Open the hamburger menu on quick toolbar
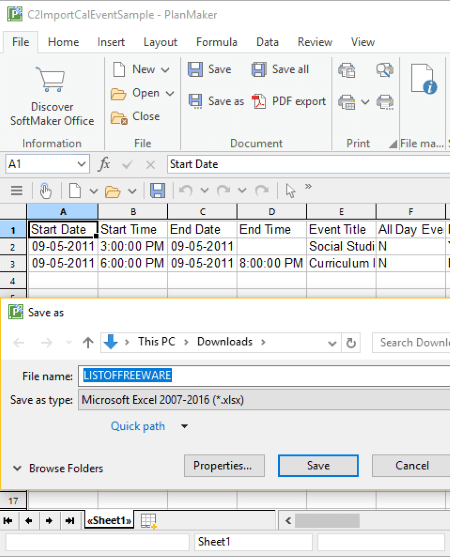450x557 pixels. pos(16,191)
